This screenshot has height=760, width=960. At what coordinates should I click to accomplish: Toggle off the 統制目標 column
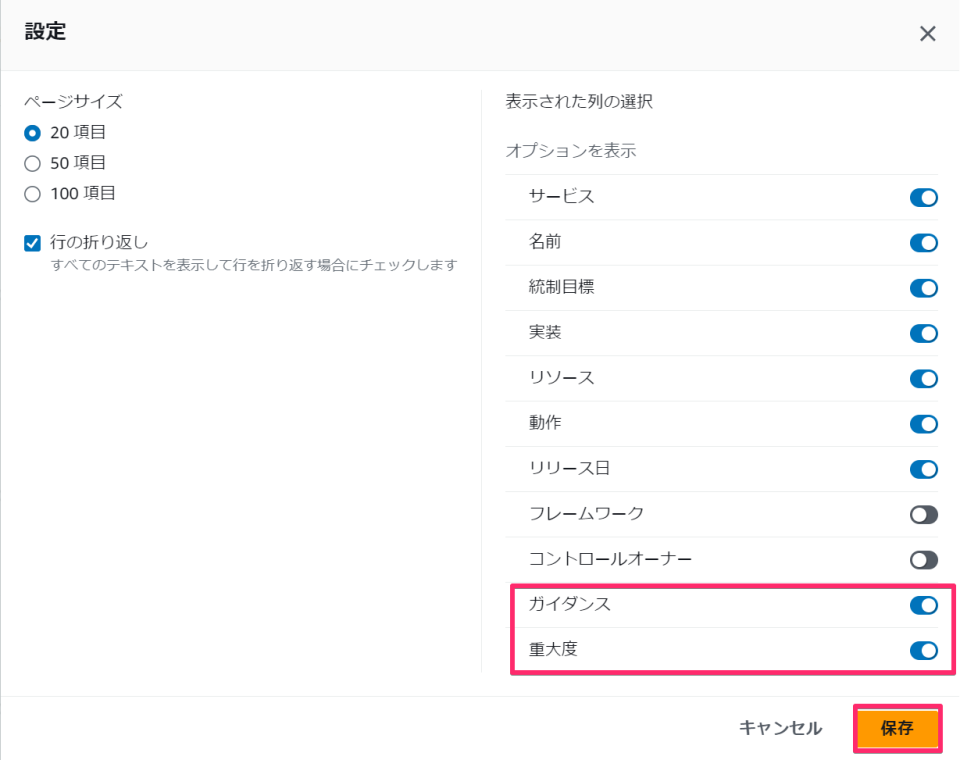tap(923, 288)
